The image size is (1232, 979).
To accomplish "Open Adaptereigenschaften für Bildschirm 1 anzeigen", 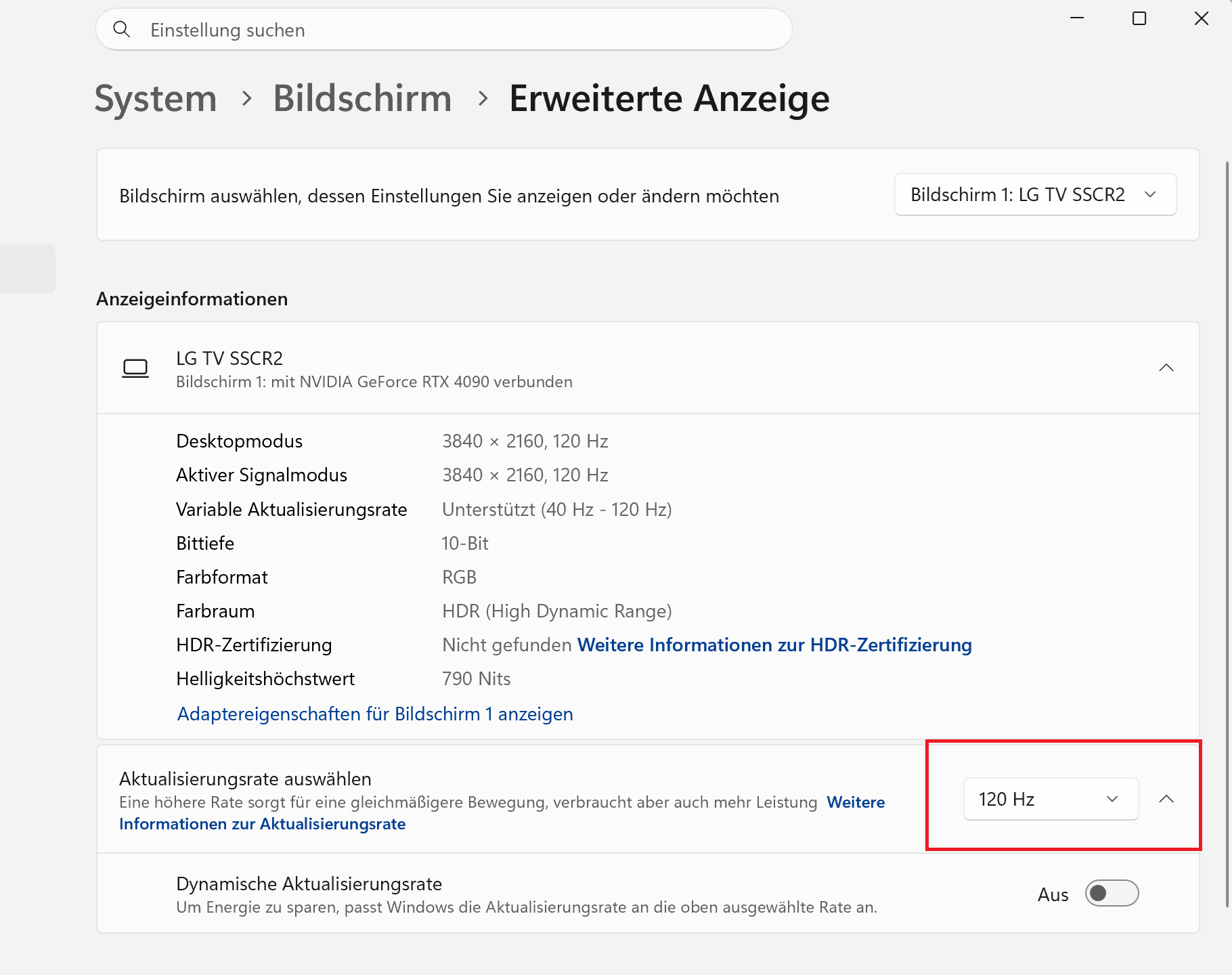I will click(375, 714).
